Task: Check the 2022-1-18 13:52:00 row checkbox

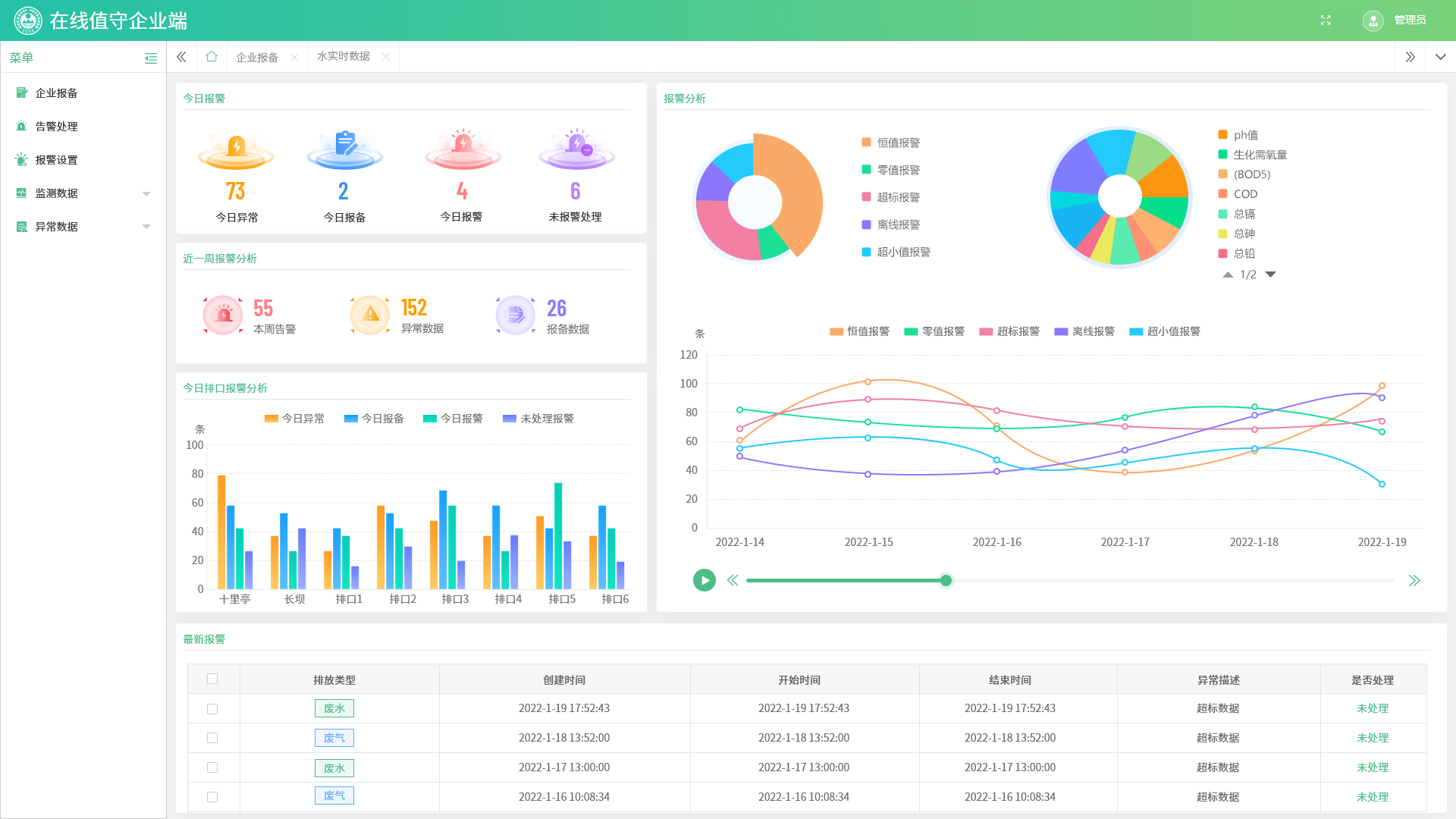Action: click(x=212, y=738)
